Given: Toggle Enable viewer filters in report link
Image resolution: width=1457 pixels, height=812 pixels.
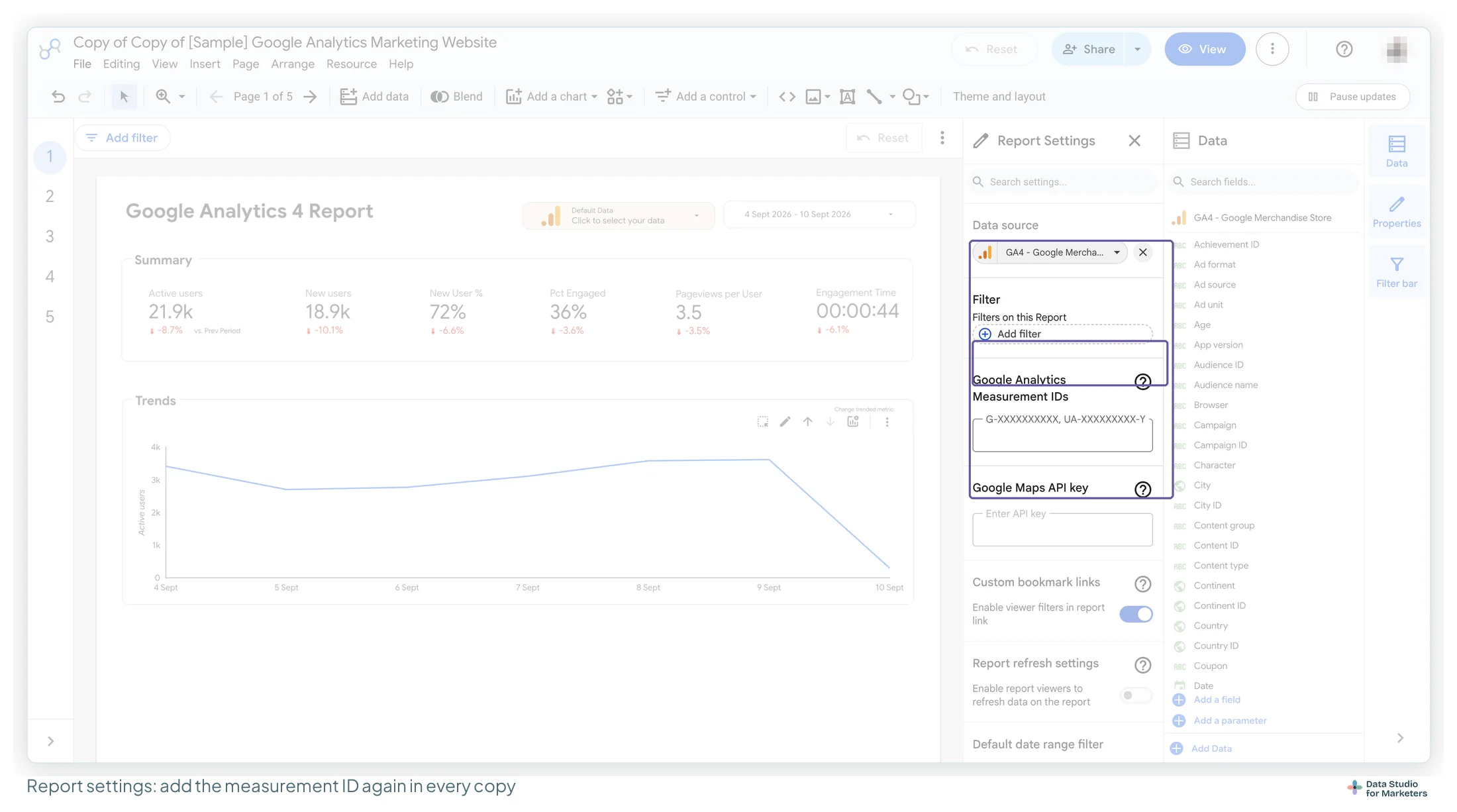Looking at the screenshot, I should coord(1136,614).
